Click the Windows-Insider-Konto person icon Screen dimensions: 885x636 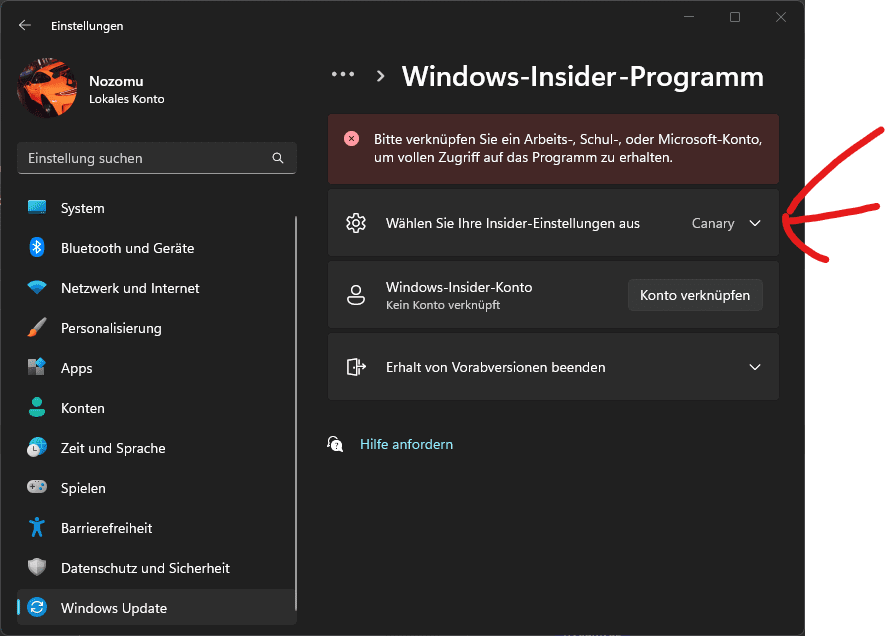[356, 295]
